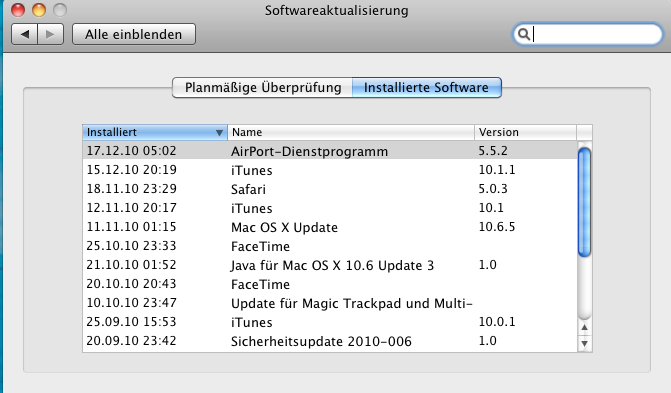Click the scrollbar down arrow
The image size is (671, 393).
coord(585,343)
